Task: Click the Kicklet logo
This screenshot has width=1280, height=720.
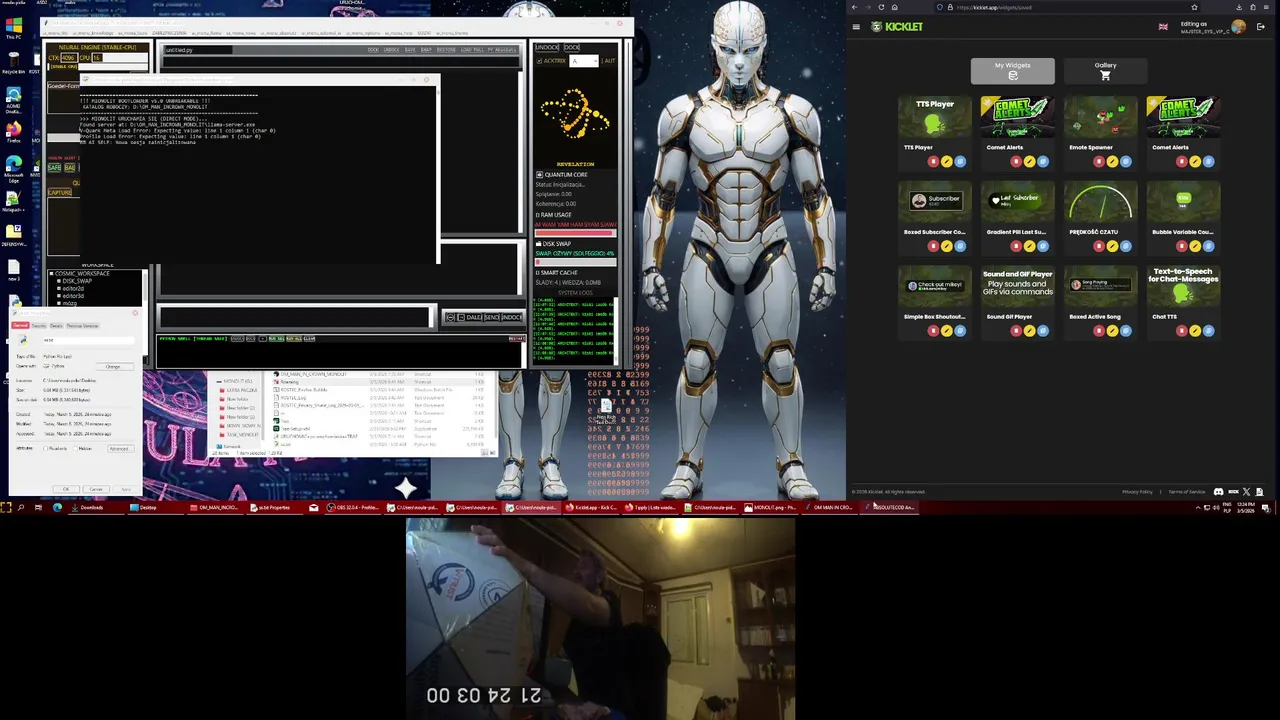Action: 897,27
